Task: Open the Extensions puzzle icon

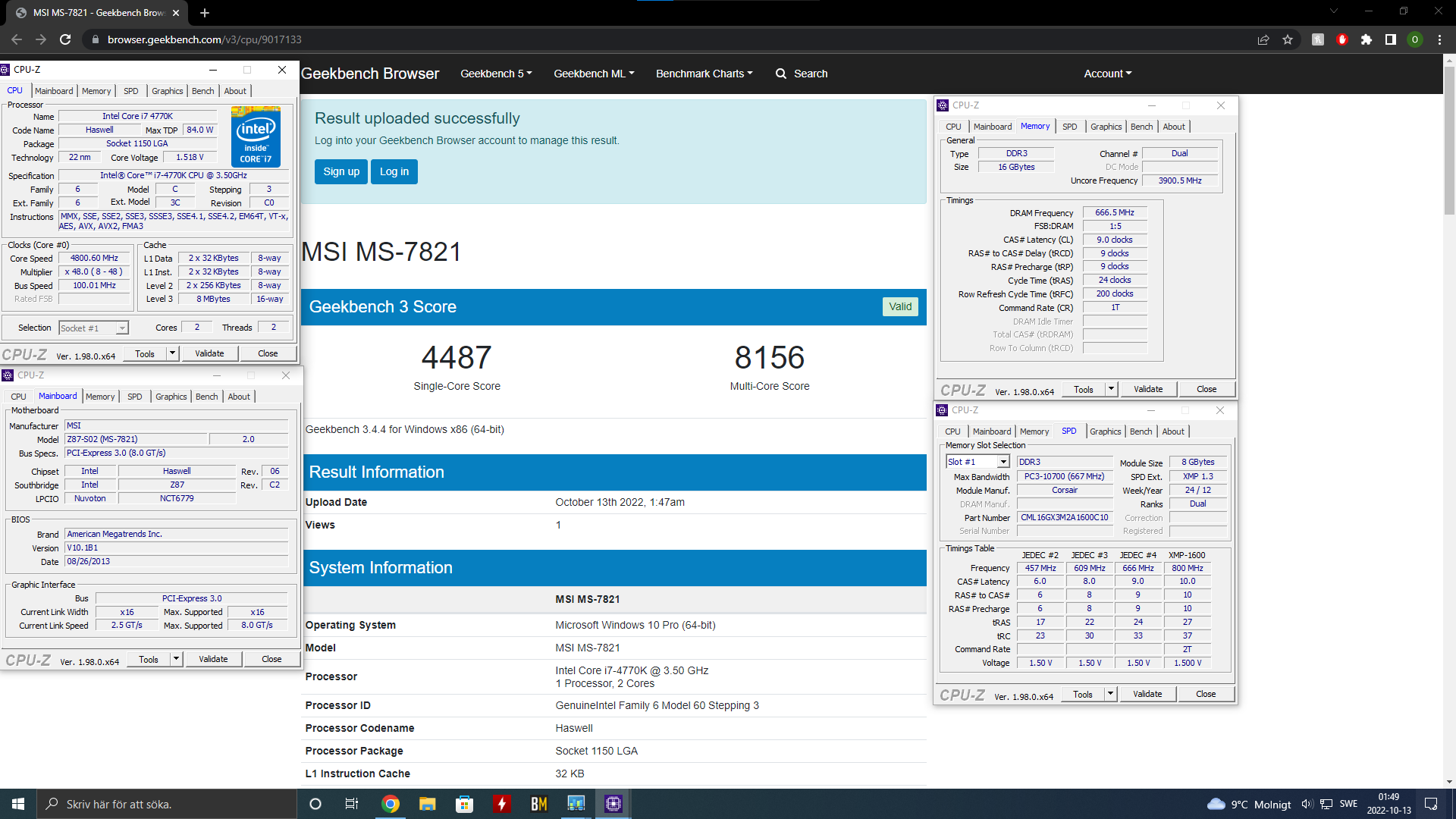Action: click(1367, 39)
